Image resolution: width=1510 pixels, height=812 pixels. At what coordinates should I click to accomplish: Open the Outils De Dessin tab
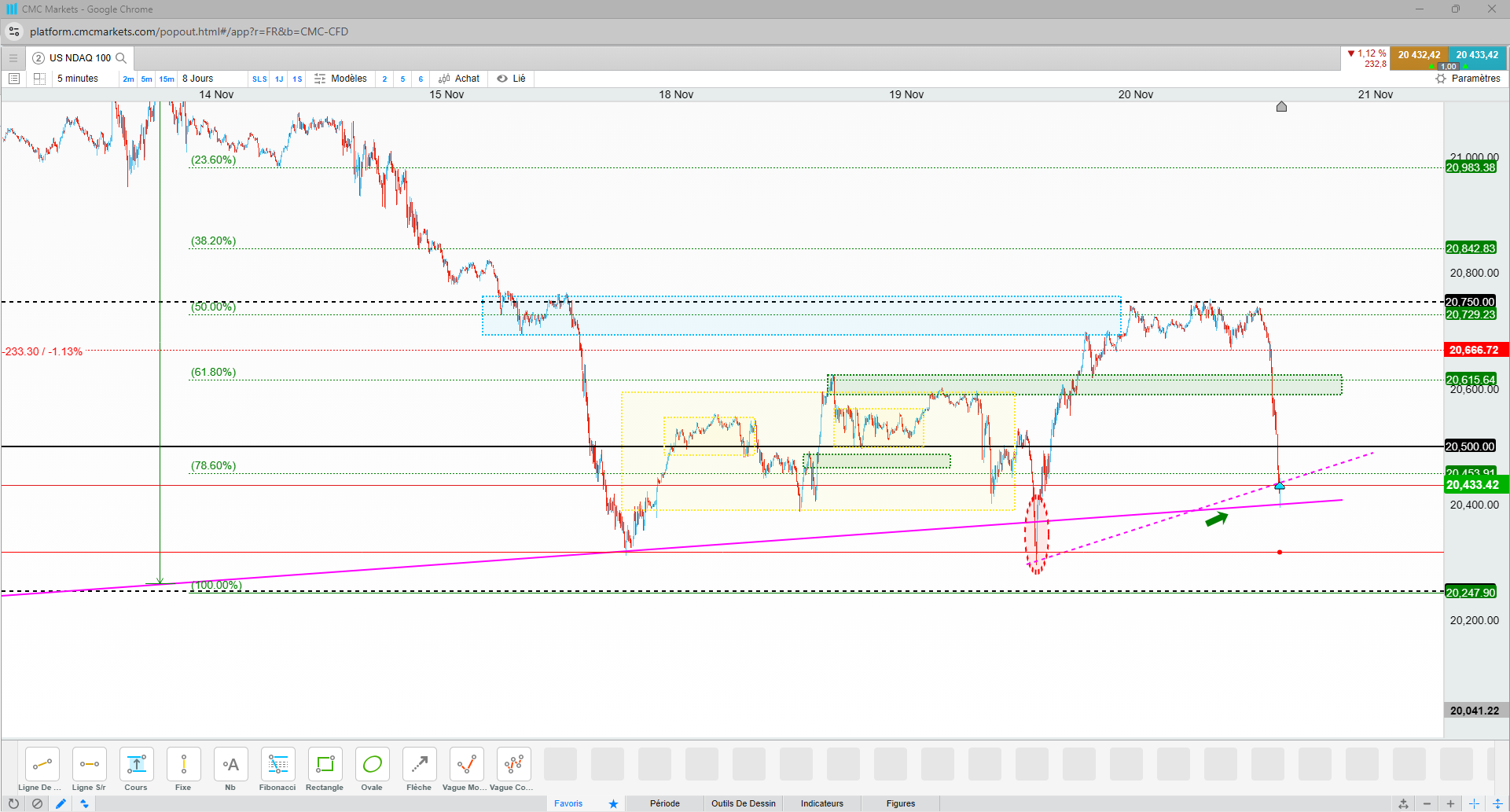pos(744,803)
